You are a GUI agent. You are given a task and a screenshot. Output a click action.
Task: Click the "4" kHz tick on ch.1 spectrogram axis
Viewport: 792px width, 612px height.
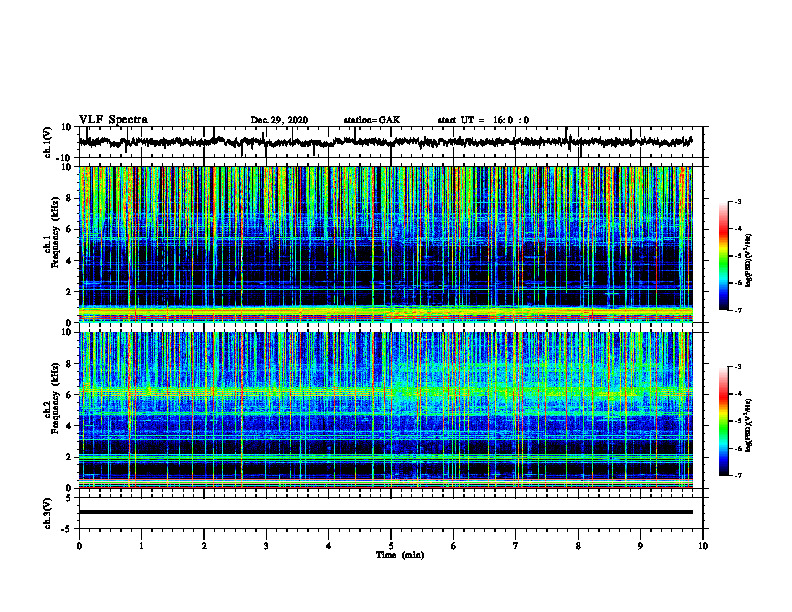(x=69, y=261)
